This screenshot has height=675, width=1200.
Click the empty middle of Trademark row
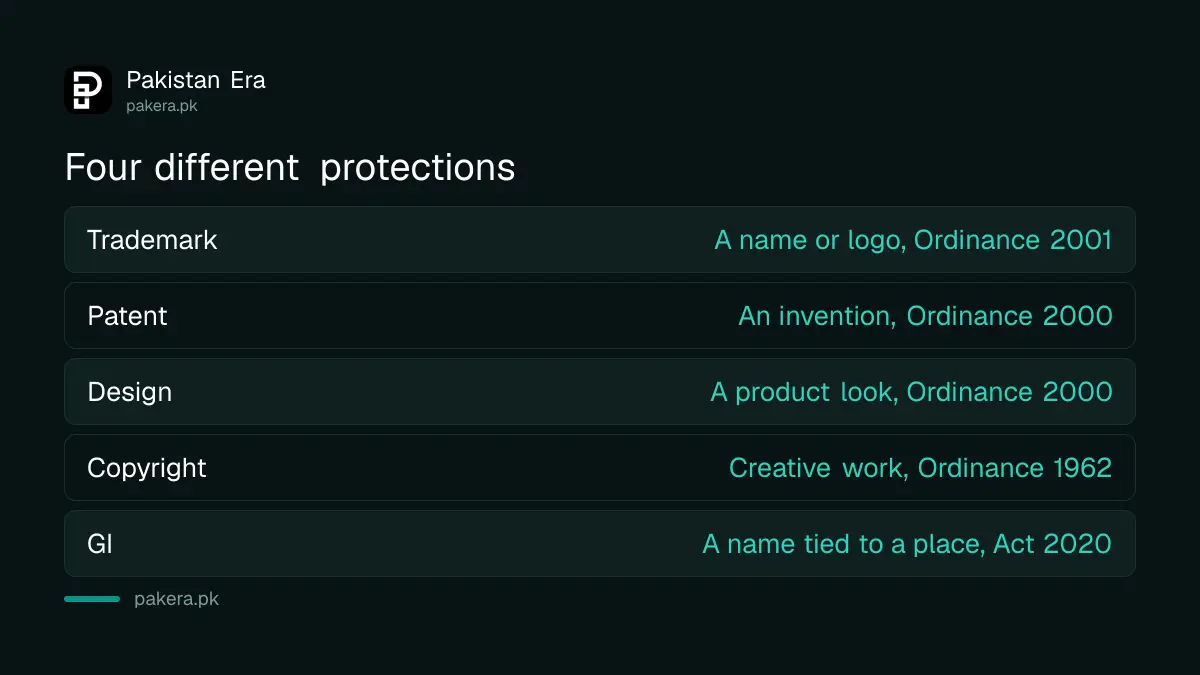[x=466, y=240]
